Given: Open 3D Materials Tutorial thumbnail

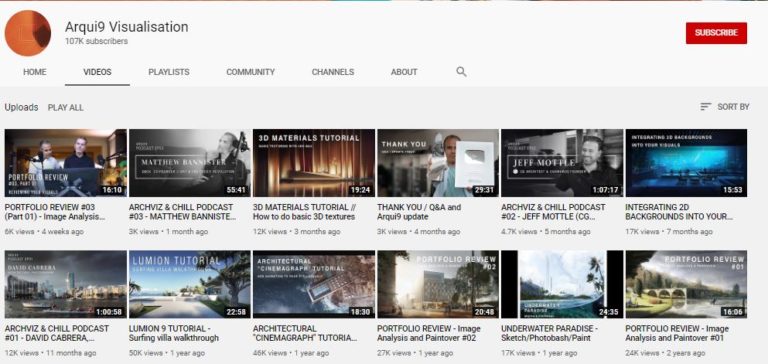Looking at the screenshot, I should [314, 163].
